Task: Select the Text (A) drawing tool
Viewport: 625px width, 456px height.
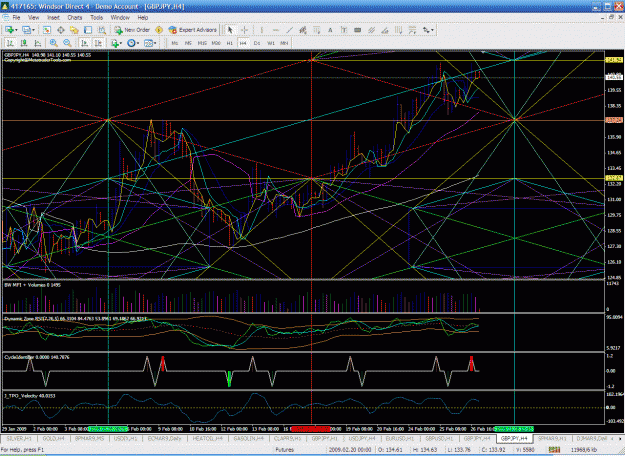Action: pyautogui.click(x=330, y=30)
